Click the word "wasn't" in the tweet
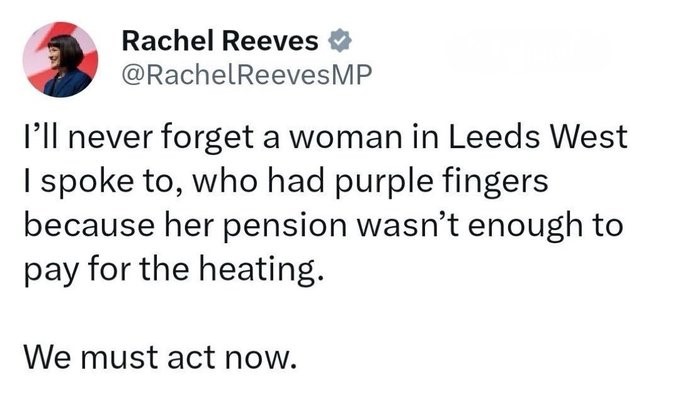This screenshot has width=680, height=402. pyautogui.click(x=407, y=226)
